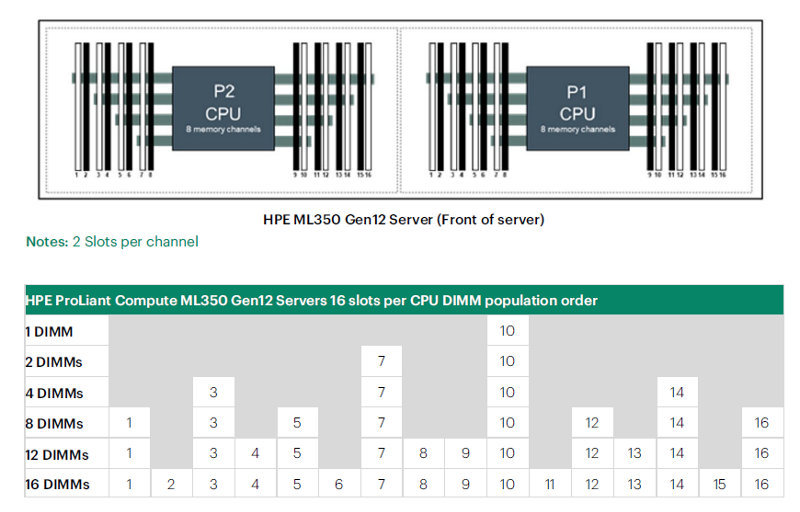Click cell 10 in the 12 DIMMs row
This screenshot has width=800, height=512.
(x=508, y=453)
